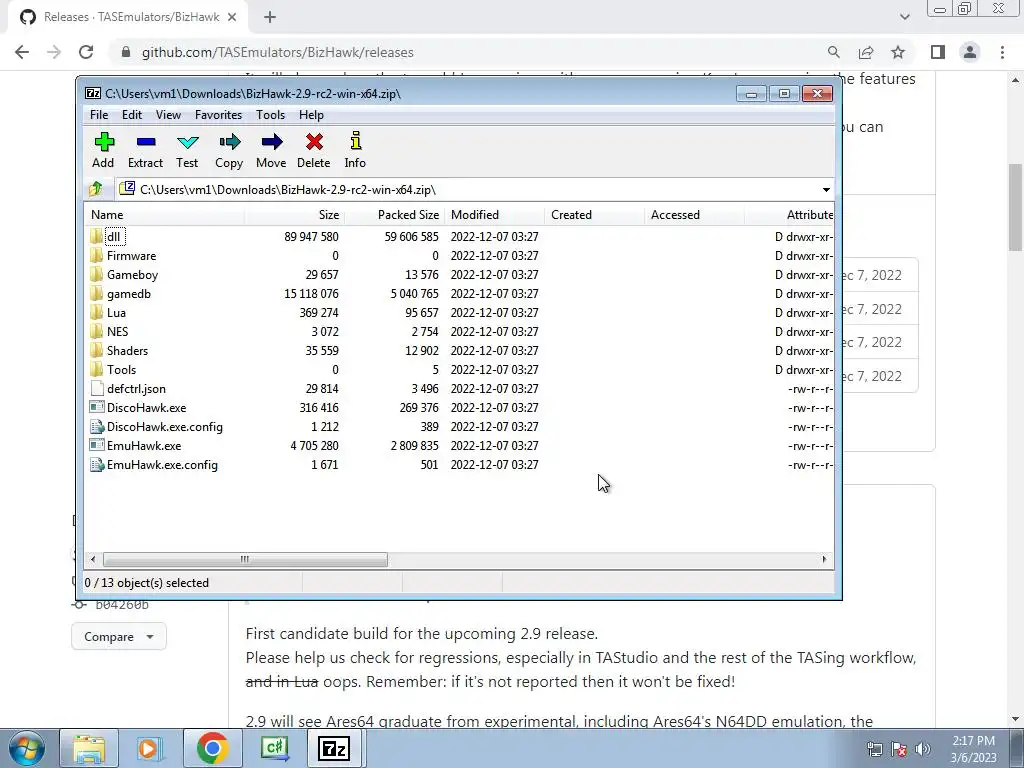Open the Windows Start menu

coord(26,748)
